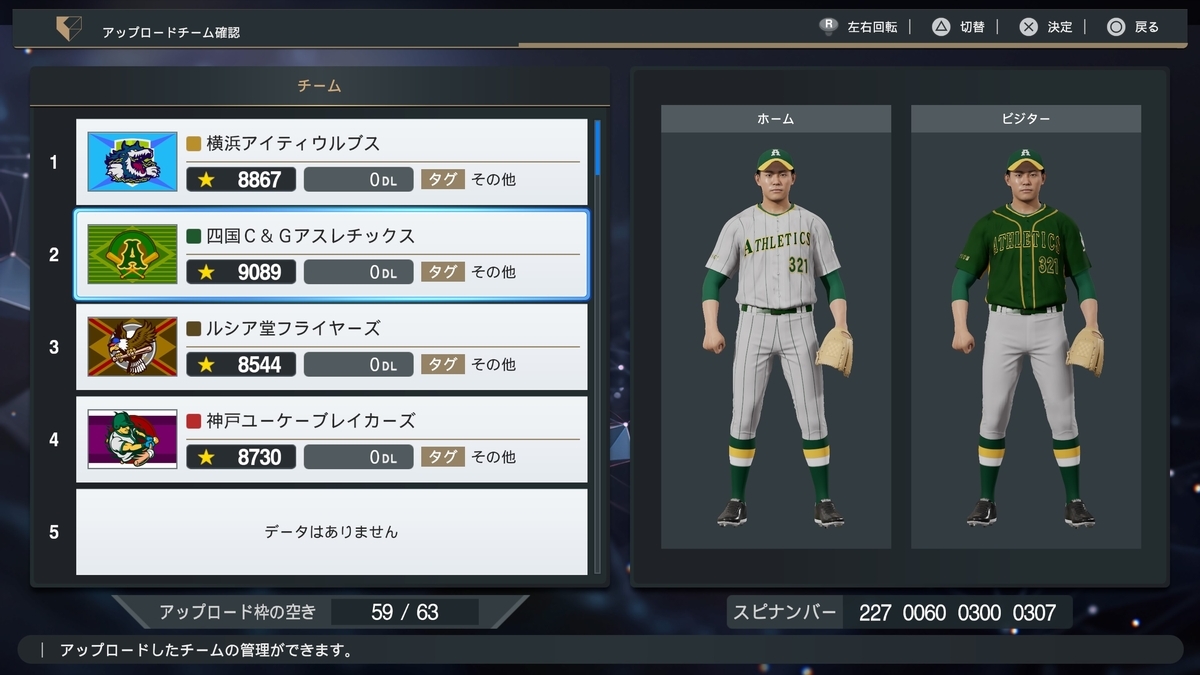The width and height of the screenshot is (1200, 675).
Task: Click the red color swatch beside 神戸ユーケーブレイカーズ
Action: [194, 420]
